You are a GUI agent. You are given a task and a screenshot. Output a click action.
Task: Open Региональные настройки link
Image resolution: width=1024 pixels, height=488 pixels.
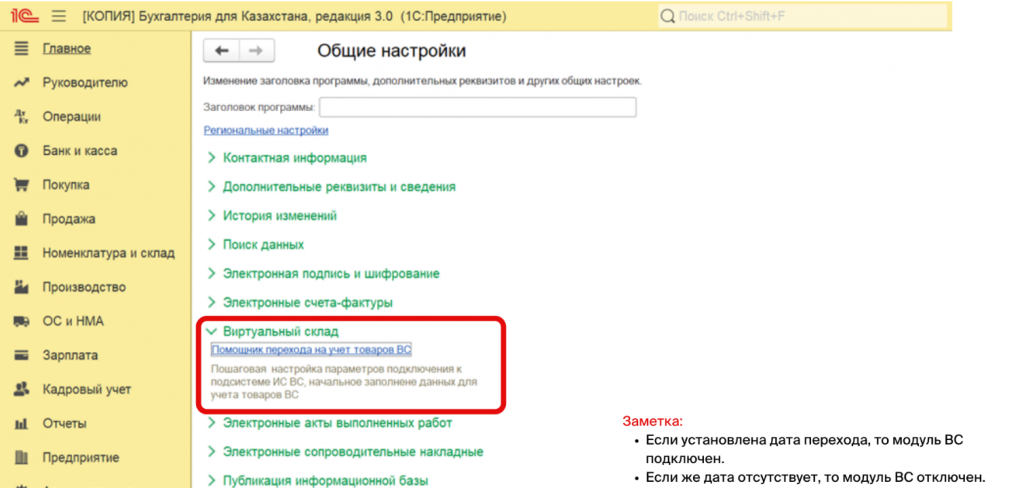pos(266,130)
